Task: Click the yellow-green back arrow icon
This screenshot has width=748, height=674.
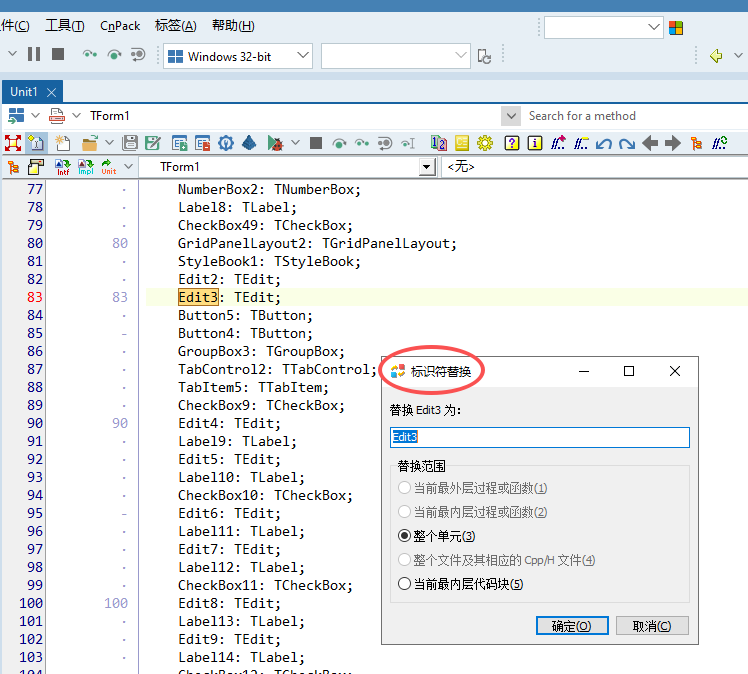Action: (716, 56)
